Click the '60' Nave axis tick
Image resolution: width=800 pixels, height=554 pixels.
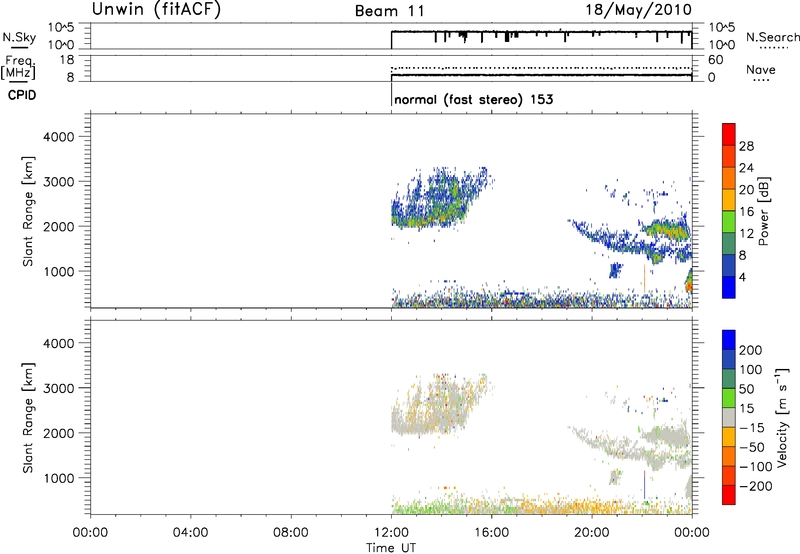715,60
